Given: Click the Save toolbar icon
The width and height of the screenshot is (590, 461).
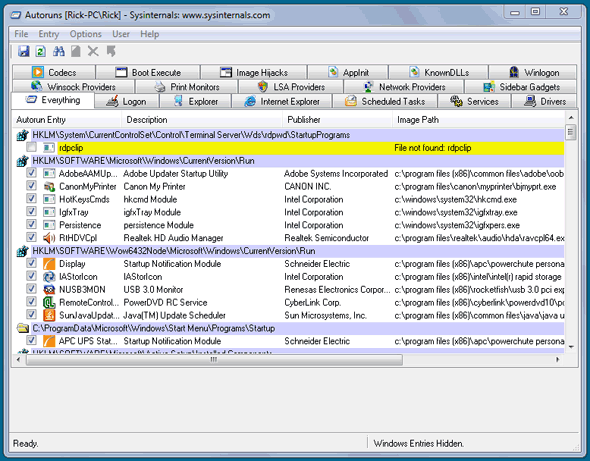Looking at the screenshot, I should click(24, 51).
